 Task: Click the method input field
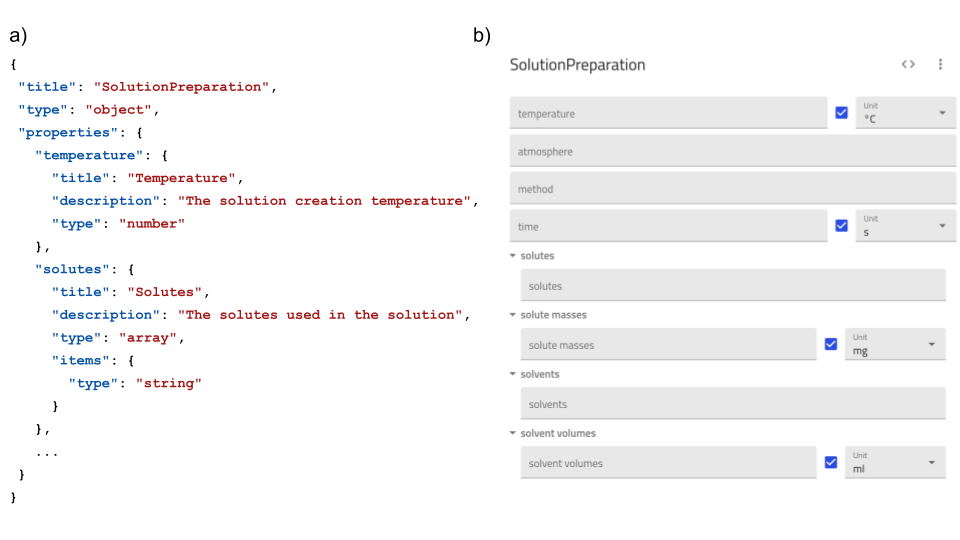point(732,189)
